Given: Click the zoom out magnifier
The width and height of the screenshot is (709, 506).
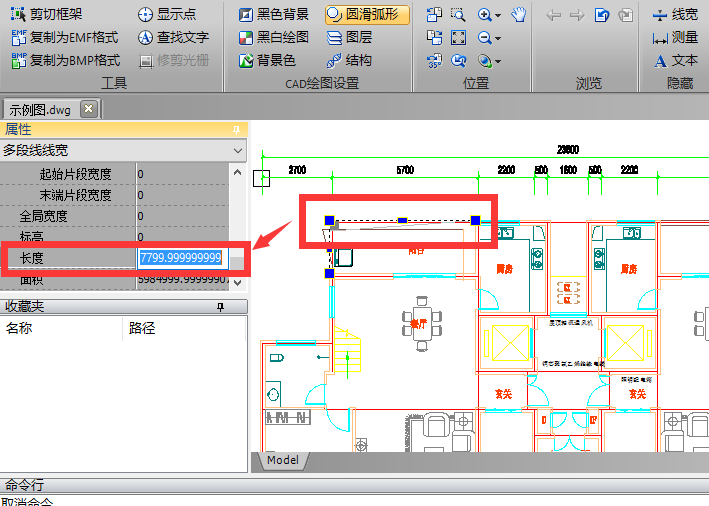Looking at the screenshot, I should pos(484,38).
